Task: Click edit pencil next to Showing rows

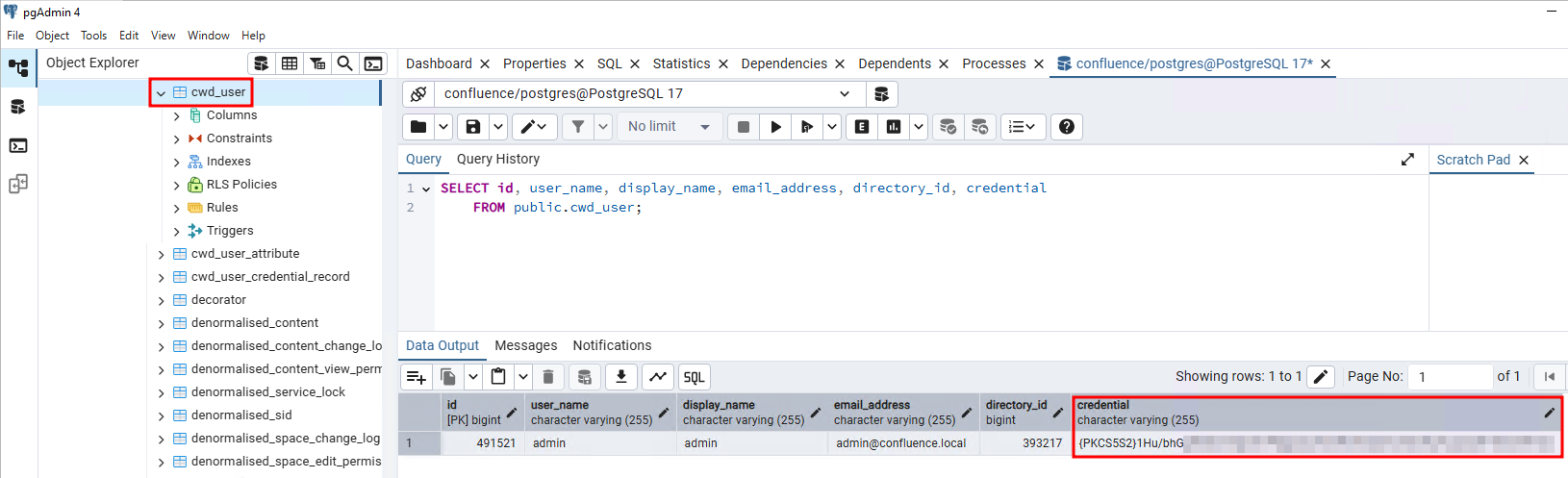Action: click(1321, 377)
